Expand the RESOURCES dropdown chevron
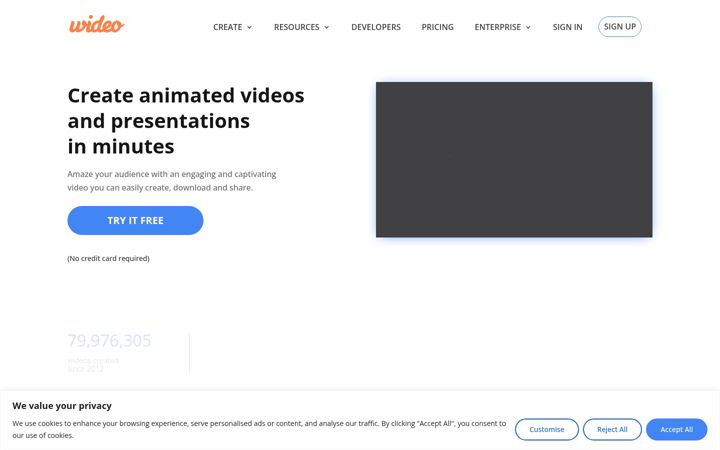Image resolution: width=720 pixels, height=450 pixels. pyautogui.click(x=326, y=27)
